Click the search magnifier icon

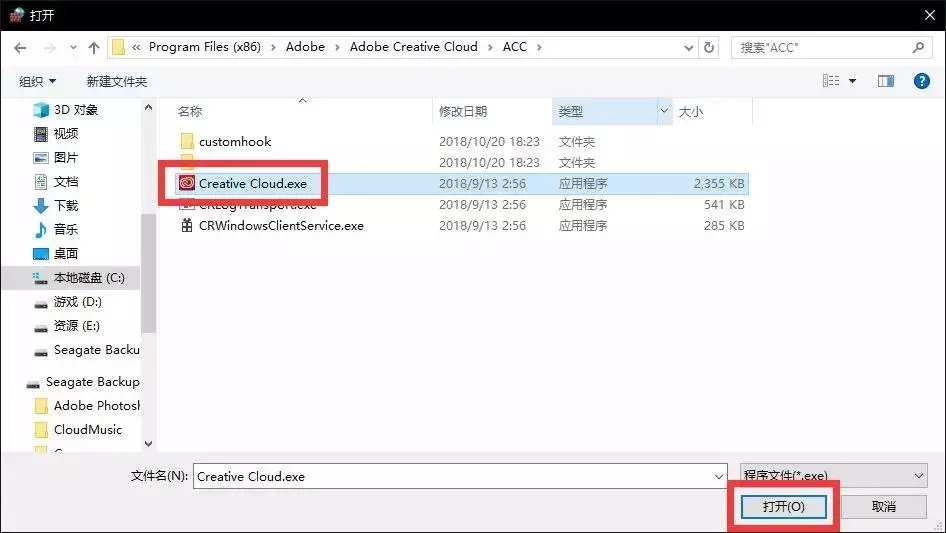(x=918, y=47)
